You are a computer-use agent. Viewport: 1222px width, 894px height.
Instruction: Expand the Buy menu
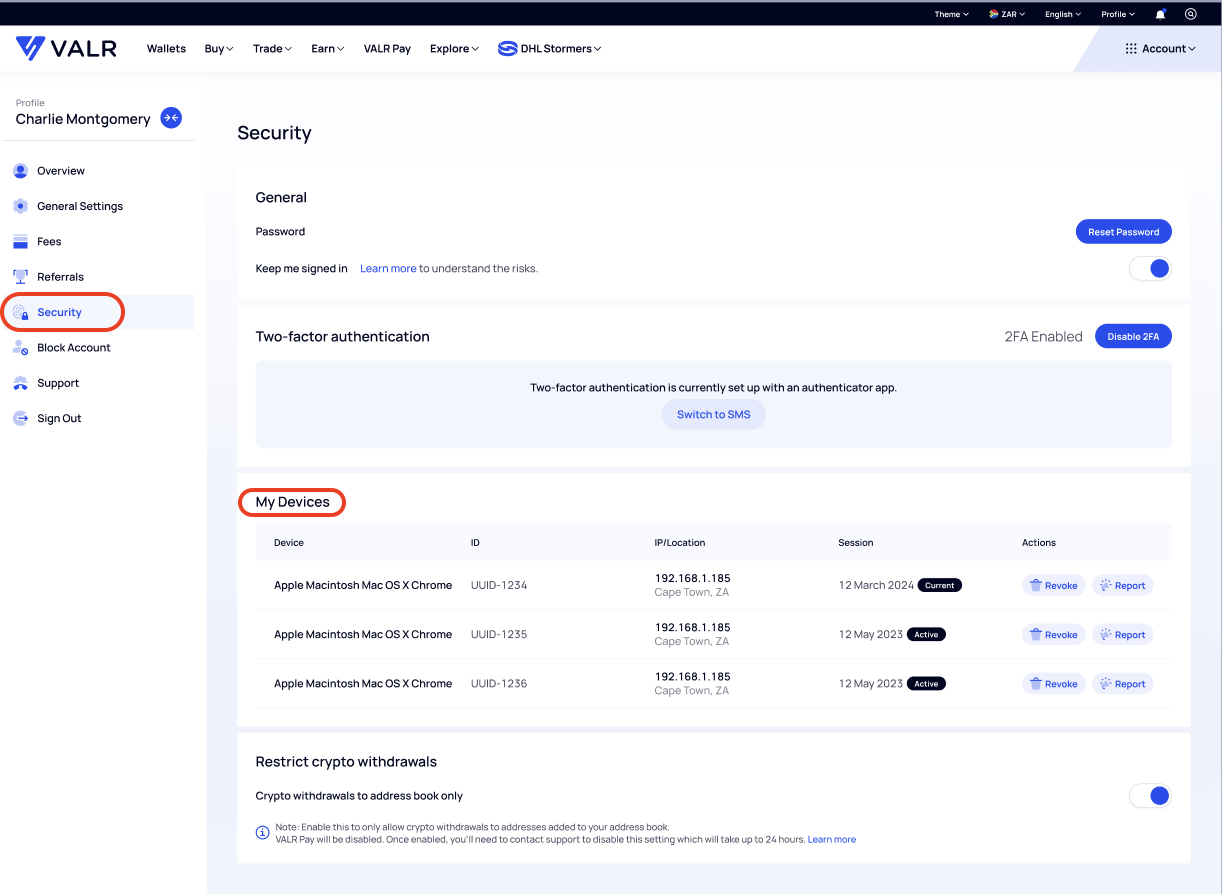click(x=219, y=48)
